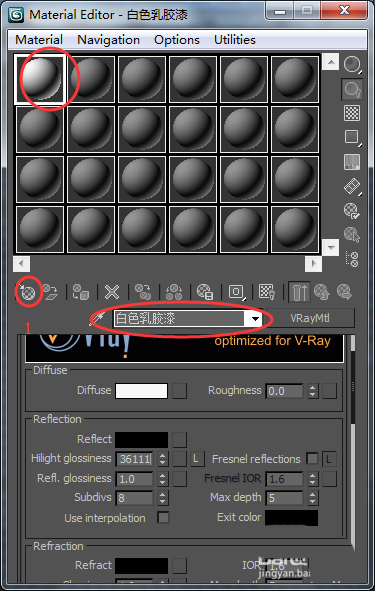Screen dimensions: 375x591
Task: Click the Refl. glossiness map button
Action: tap(179, 479)
